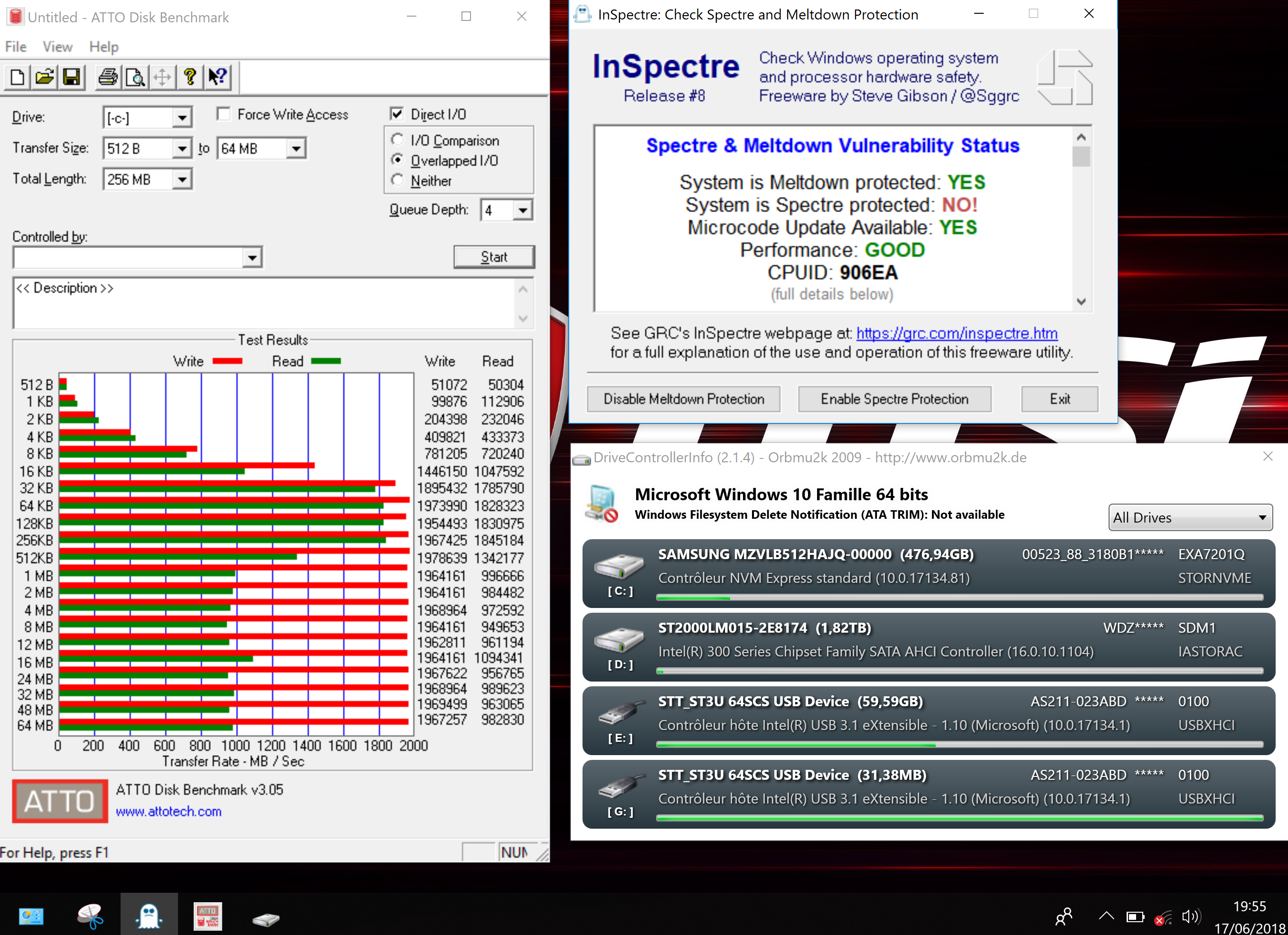Open the Drive dropdown showing [-c-]
The image size is (1288, 935).
click(x=182, y=118)
